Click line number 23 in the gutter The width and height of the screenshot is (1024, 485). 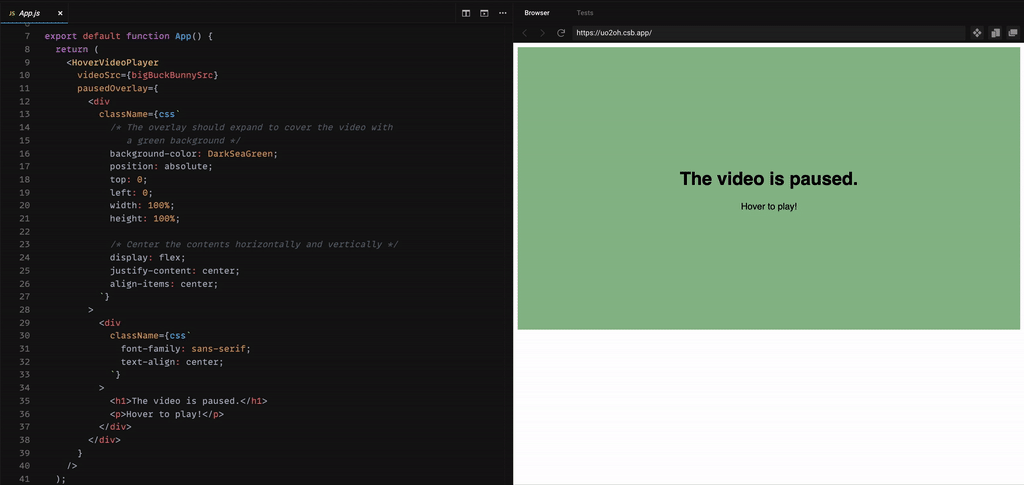point(25,244)
